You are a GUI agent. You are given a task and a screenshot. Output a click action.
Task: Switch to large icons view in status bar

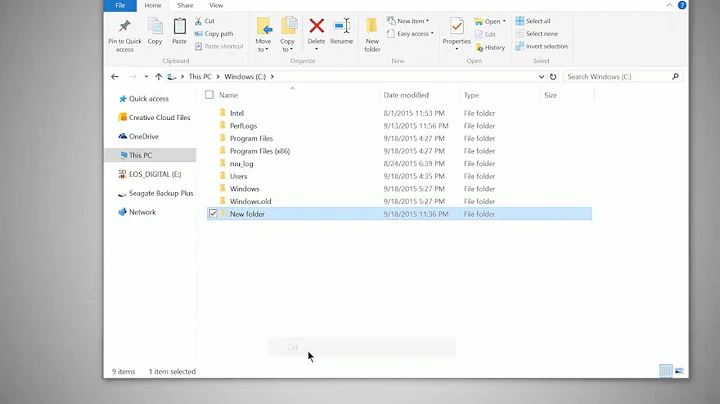(679, 371)
